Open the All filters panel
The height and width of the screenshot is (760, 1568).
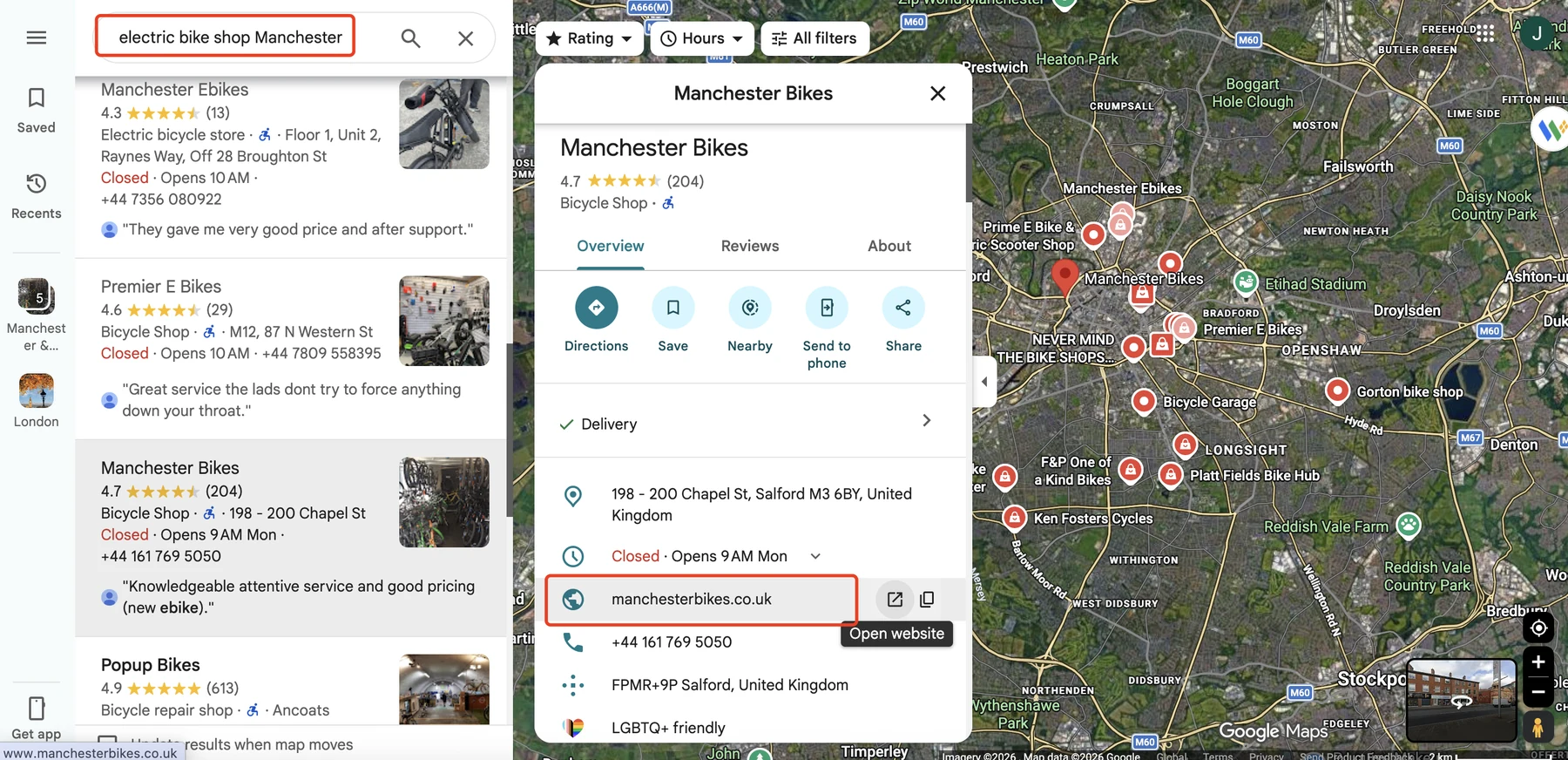[814, 38]
